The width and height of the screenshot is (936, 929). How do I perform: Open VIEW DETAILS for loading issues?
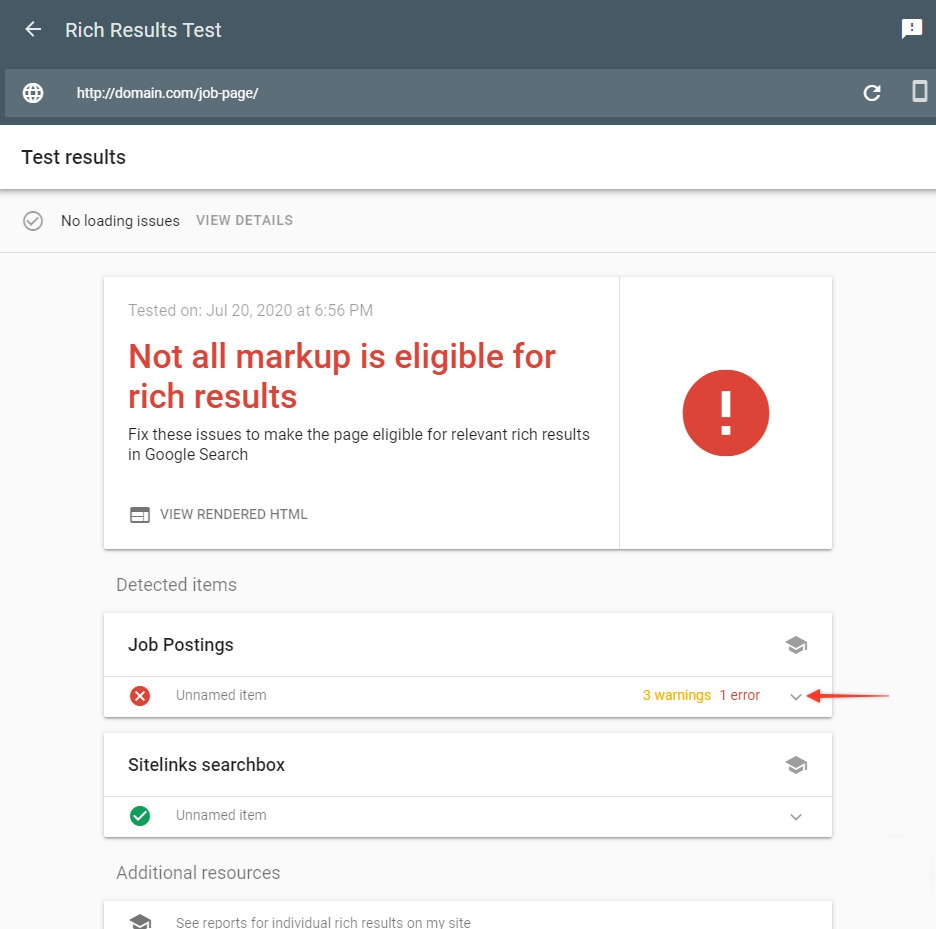244,221
